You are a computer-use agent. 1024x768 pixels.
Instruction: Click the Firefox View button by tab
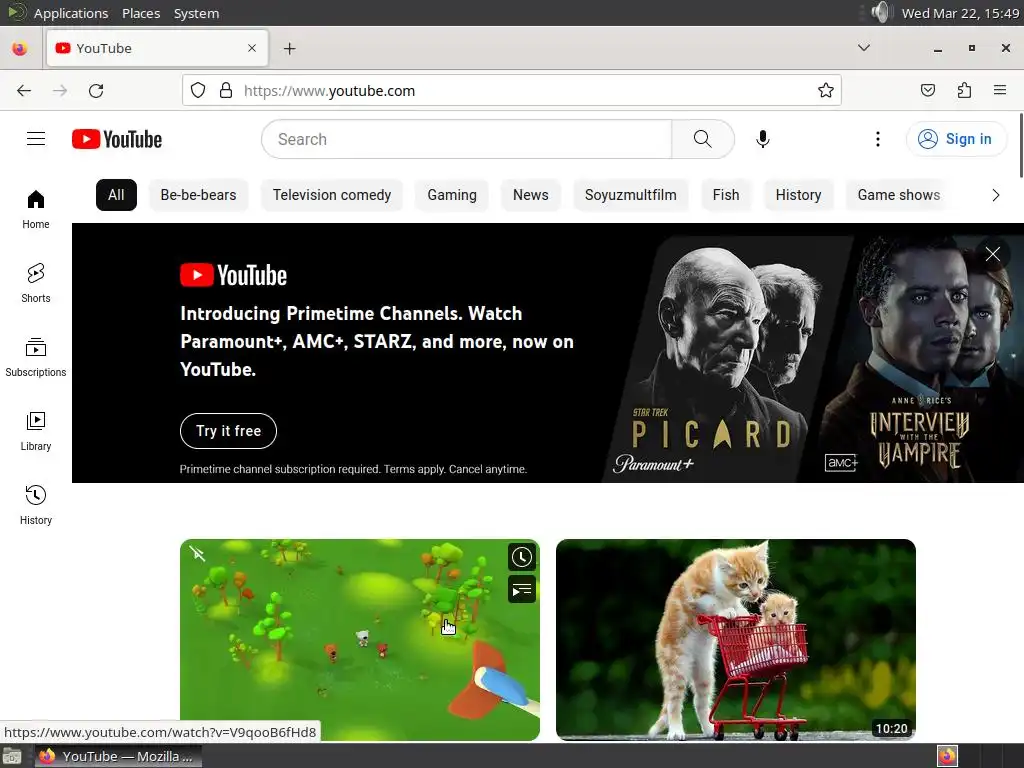(x=20, y=48)
